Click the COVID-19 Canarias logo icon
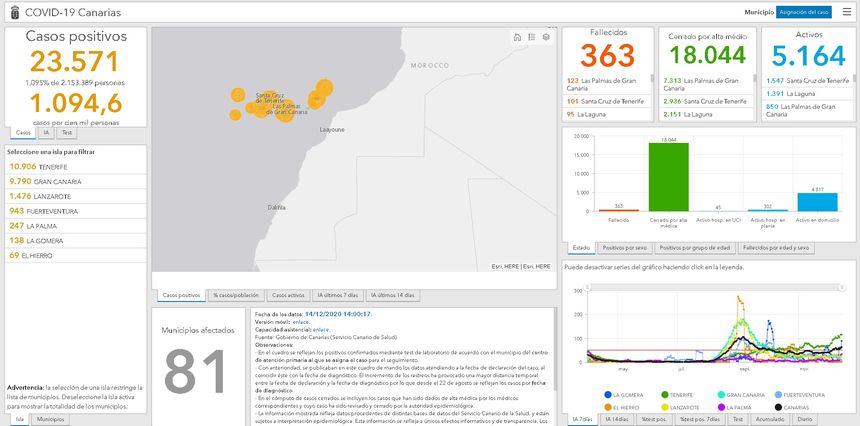 [11, 11]
